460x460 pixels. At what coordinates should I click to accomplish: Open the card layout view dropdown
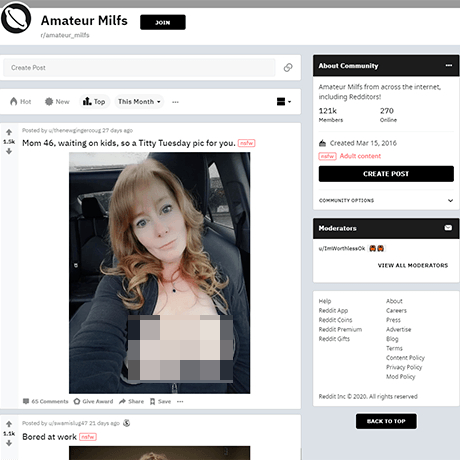[x=284, y=102]
